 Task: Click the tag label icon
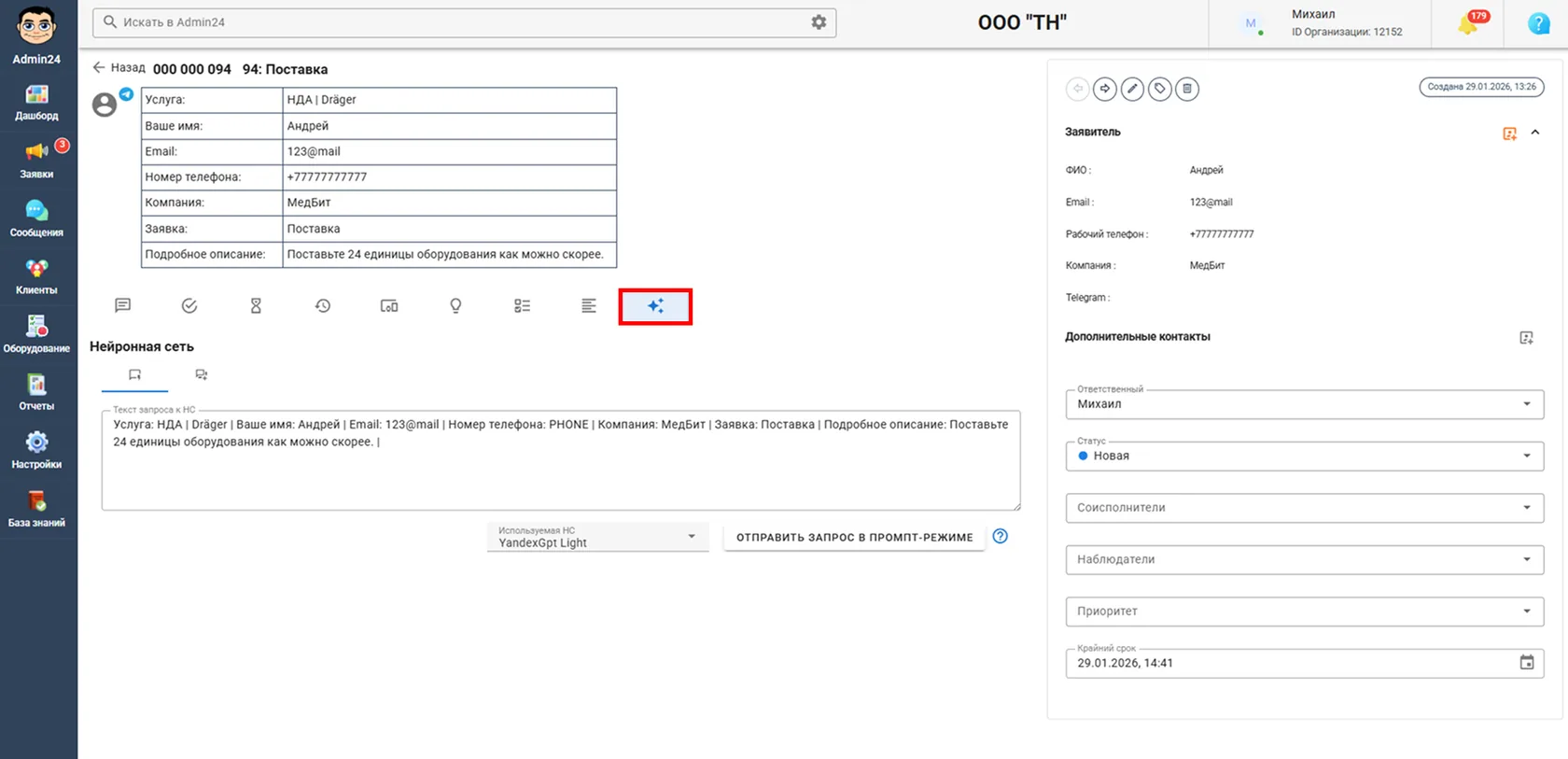pyautogui.click(x=1160, y=89)
